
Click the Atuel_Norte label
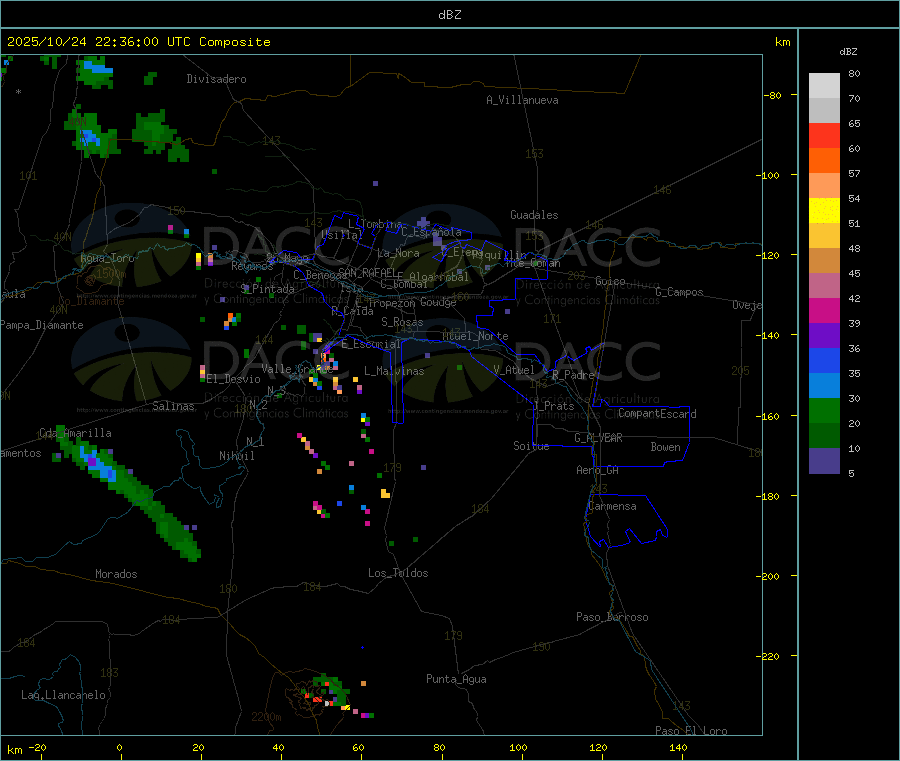(x=475, y=336)
